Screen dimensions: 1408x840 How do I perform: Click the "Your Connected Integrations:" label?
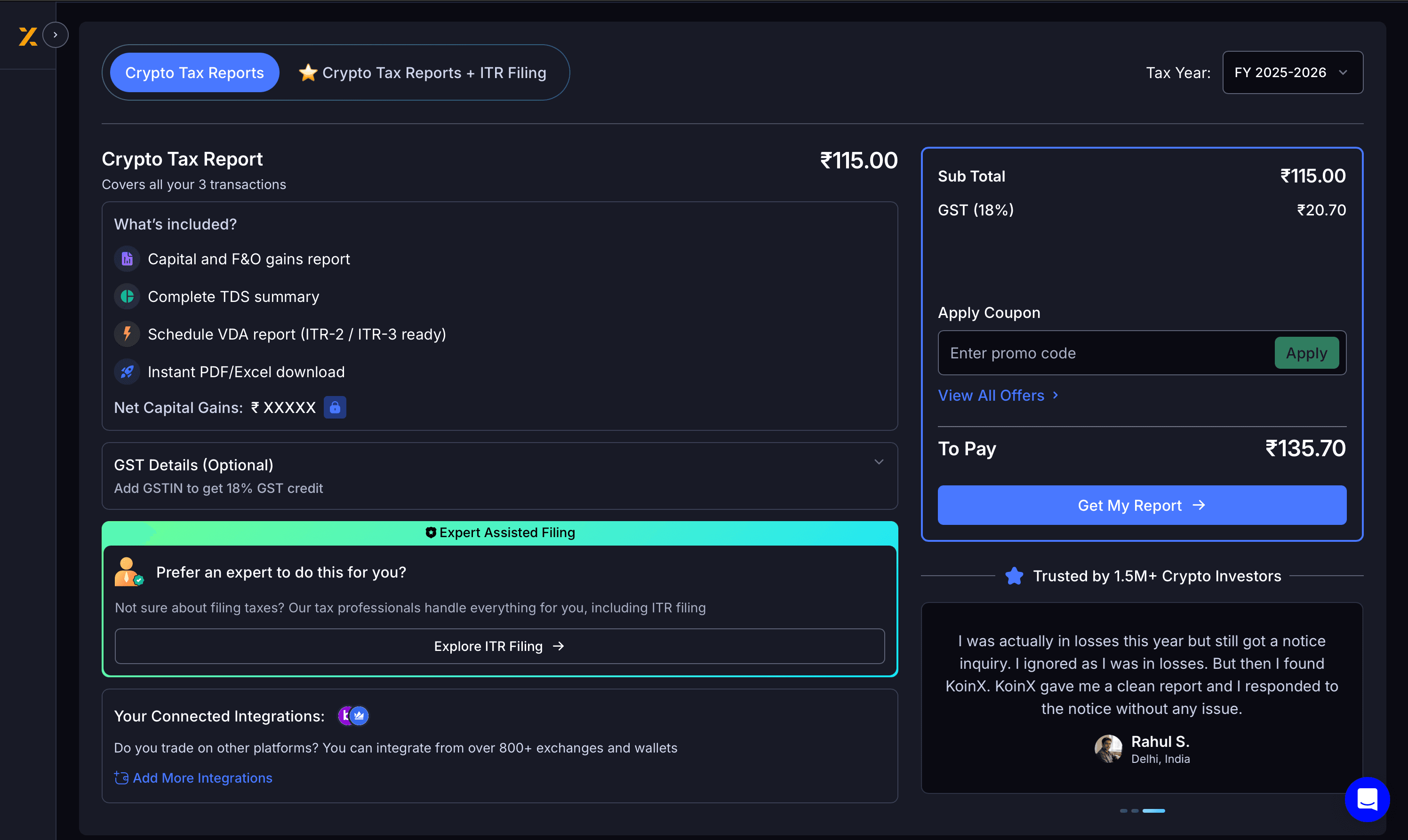pos(219,717)
